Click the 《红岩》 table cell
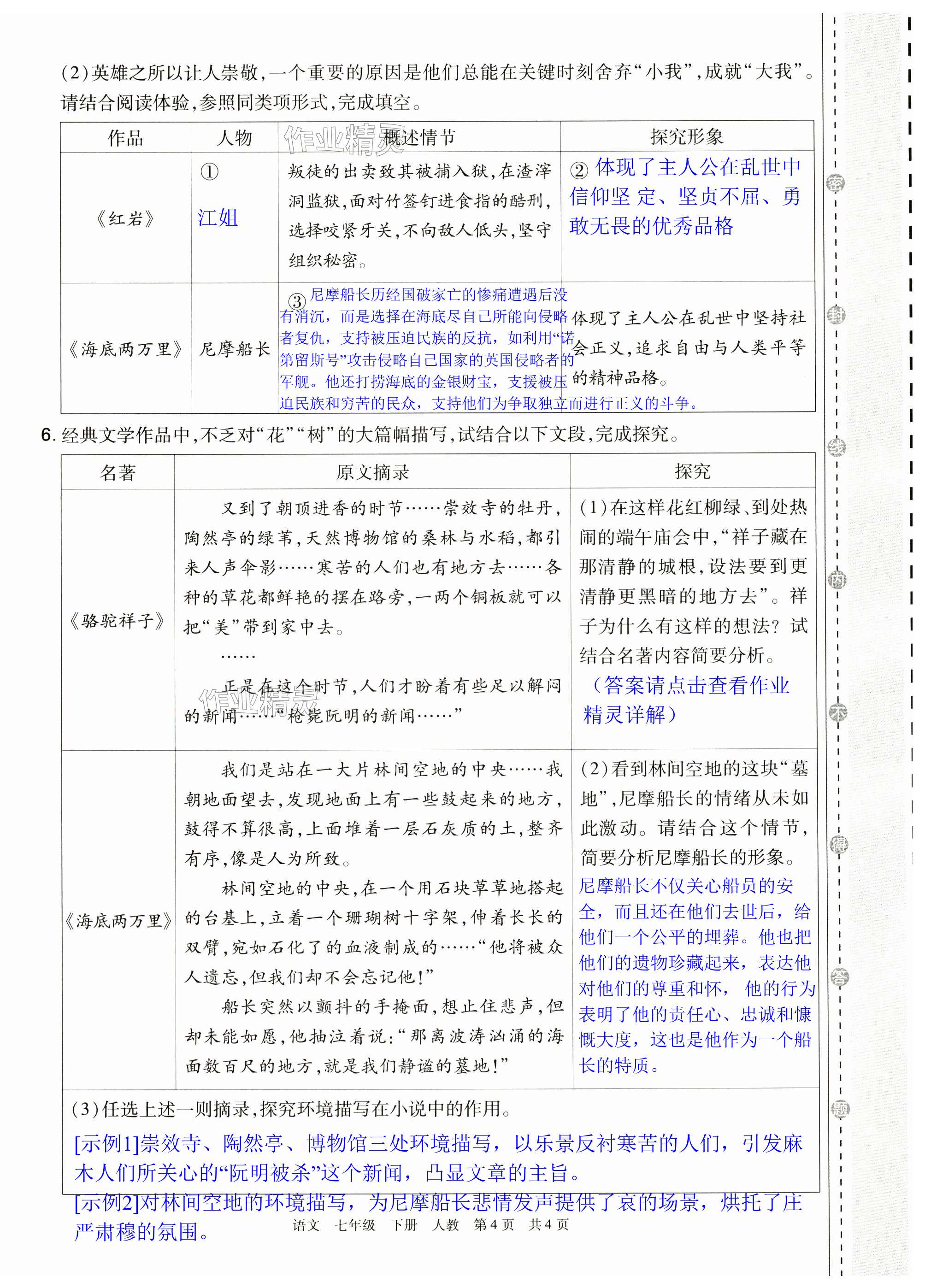The width and height of the screenshot is (925, 1288). 125,218
